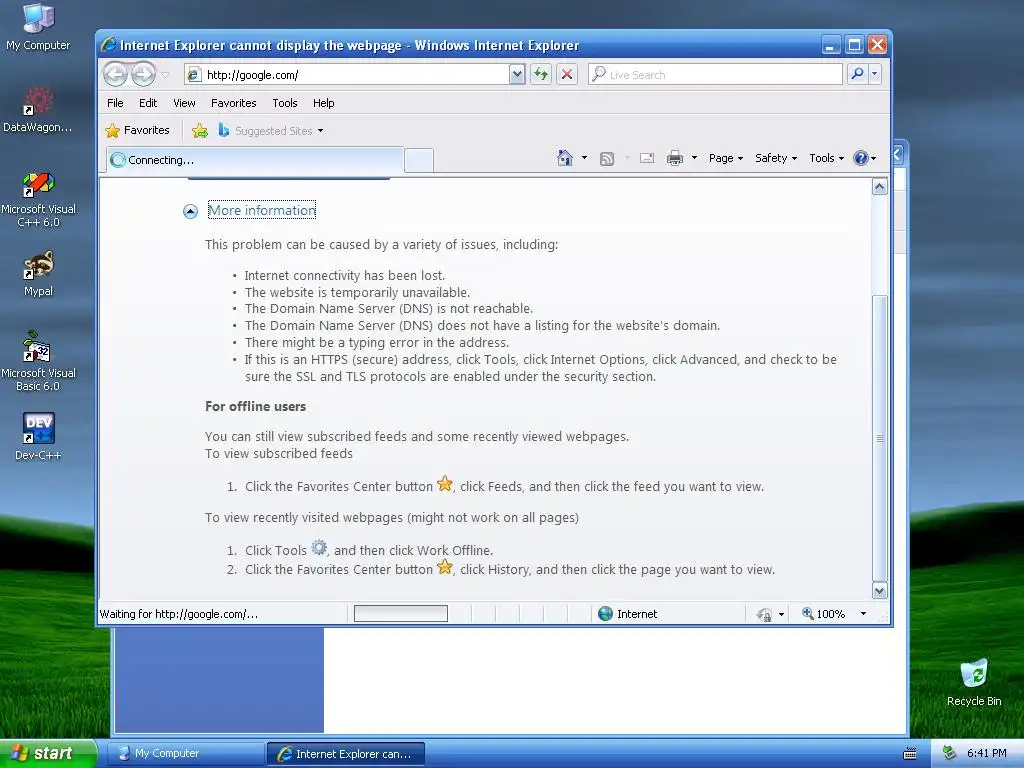Open a new blank tab
Image resolution: width=1024 pixels, height=768 pixels.
point(419,160)
